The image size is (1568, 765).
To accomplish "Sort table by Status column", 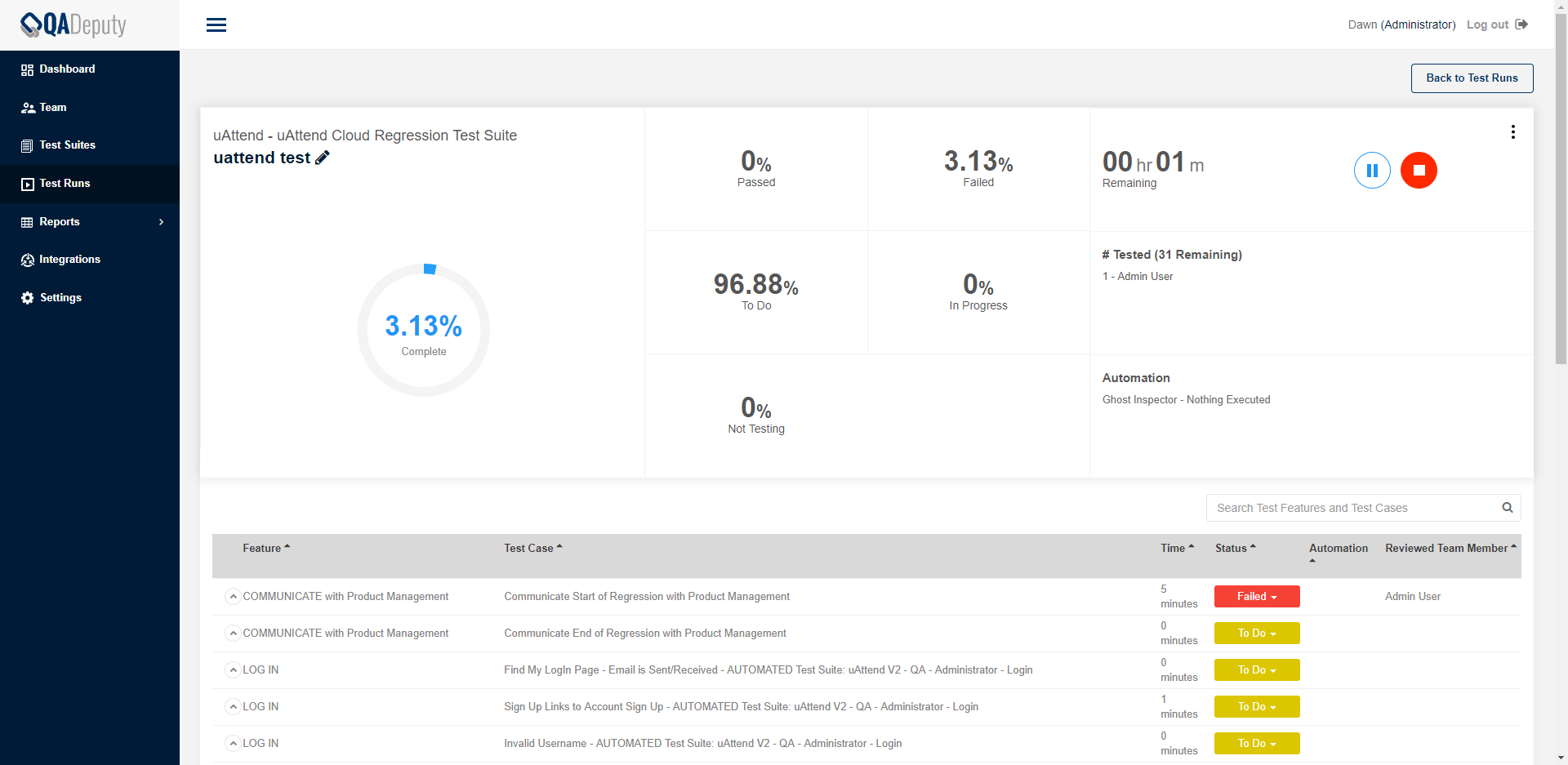I will [x=1235, y=548].
